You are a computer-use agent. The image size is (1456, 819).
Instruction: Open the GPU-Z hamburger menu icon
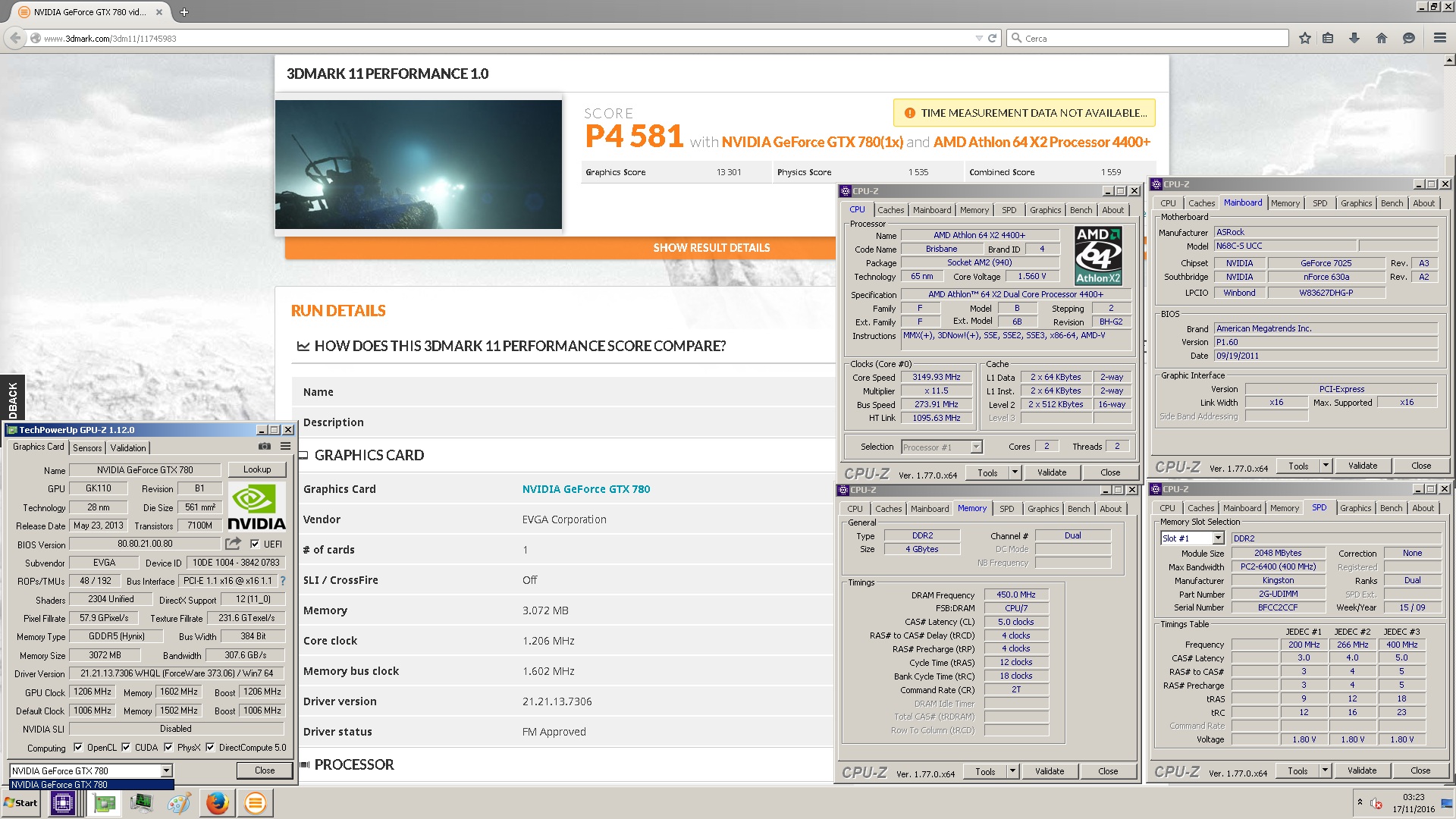(x=285, y=446)
